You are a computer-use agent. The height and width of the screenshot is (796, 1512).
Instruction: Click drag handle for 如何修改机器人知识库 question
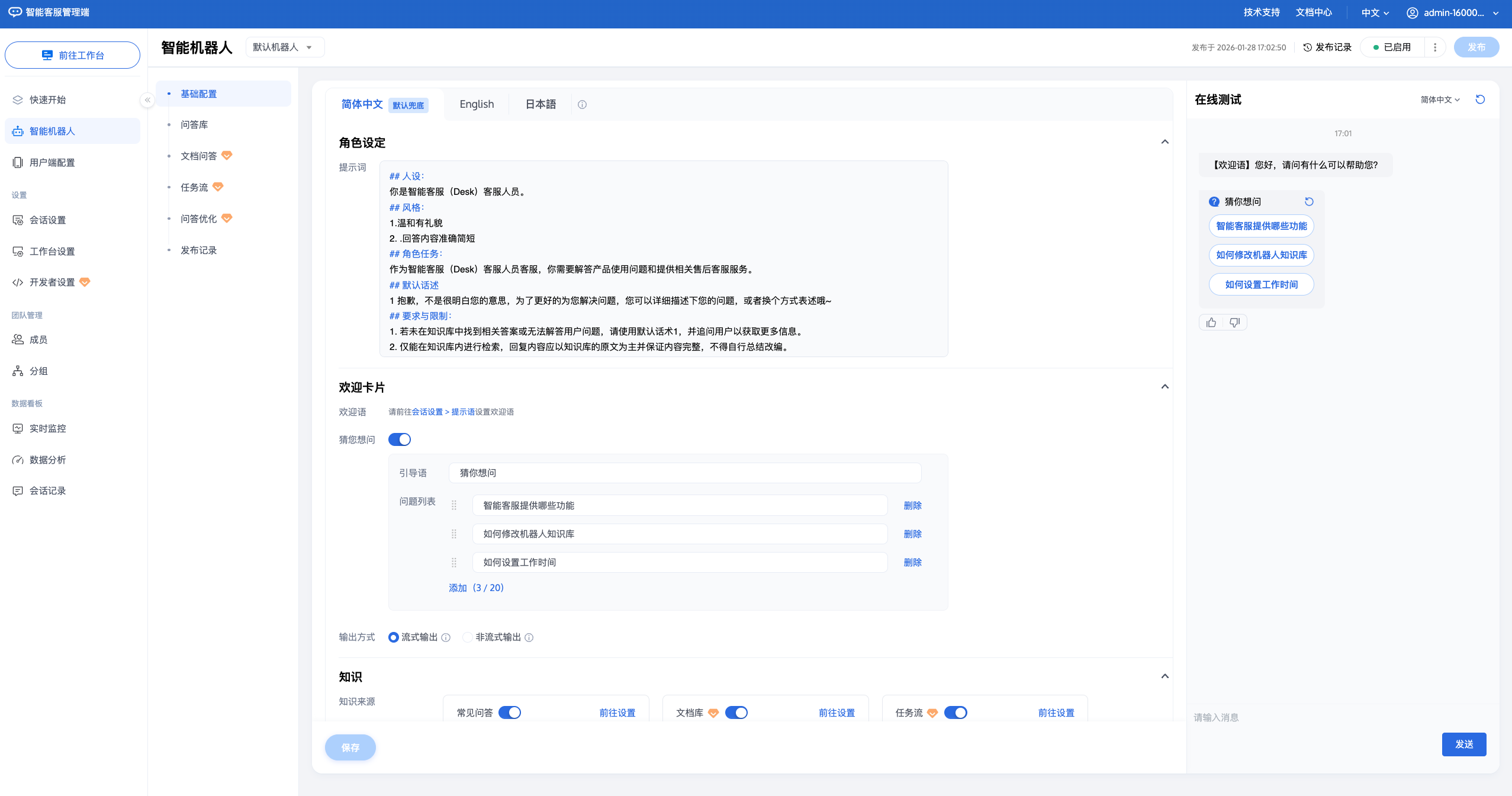click(454, 534)
